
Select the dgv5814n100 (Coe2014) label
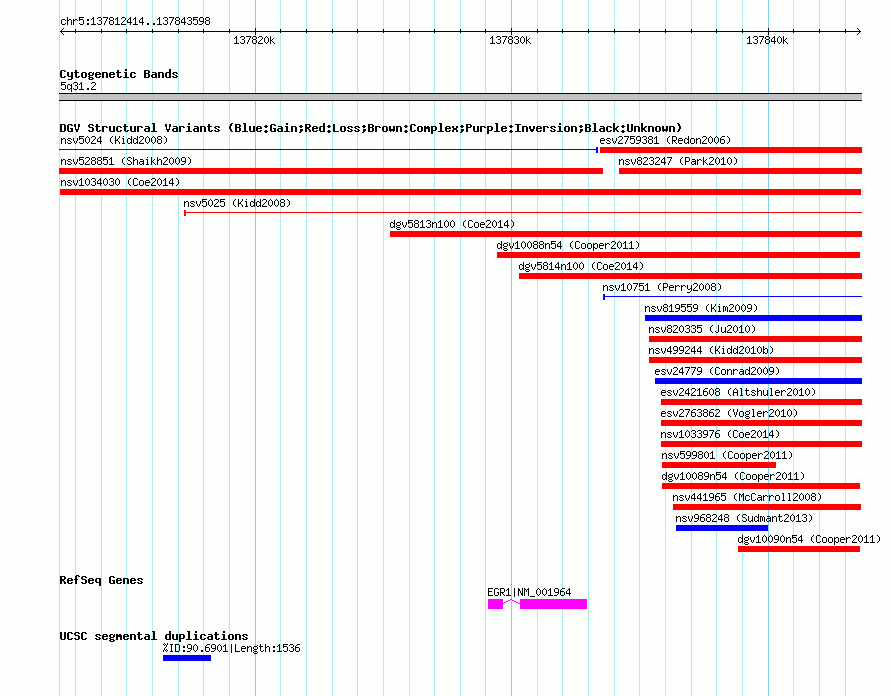581,266
